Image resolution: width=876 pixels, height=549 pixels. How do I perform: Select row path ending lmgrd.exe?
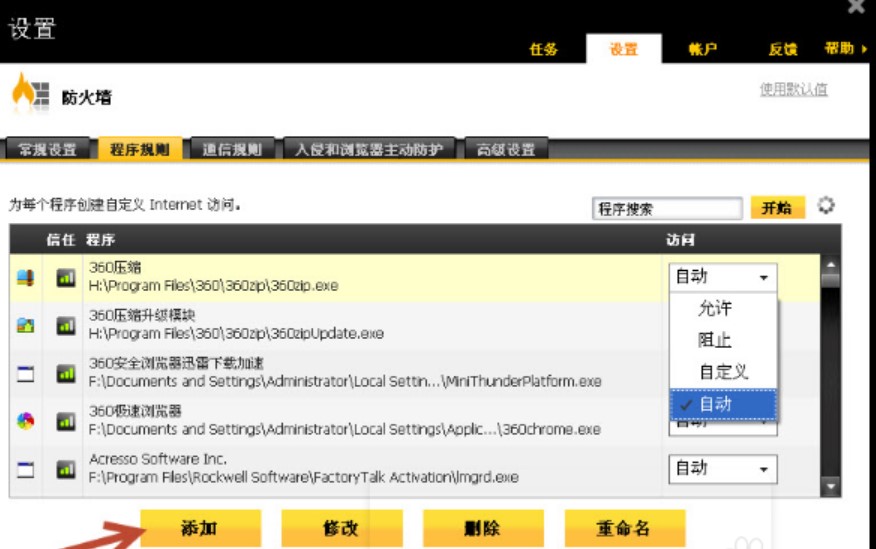point(303,478)
